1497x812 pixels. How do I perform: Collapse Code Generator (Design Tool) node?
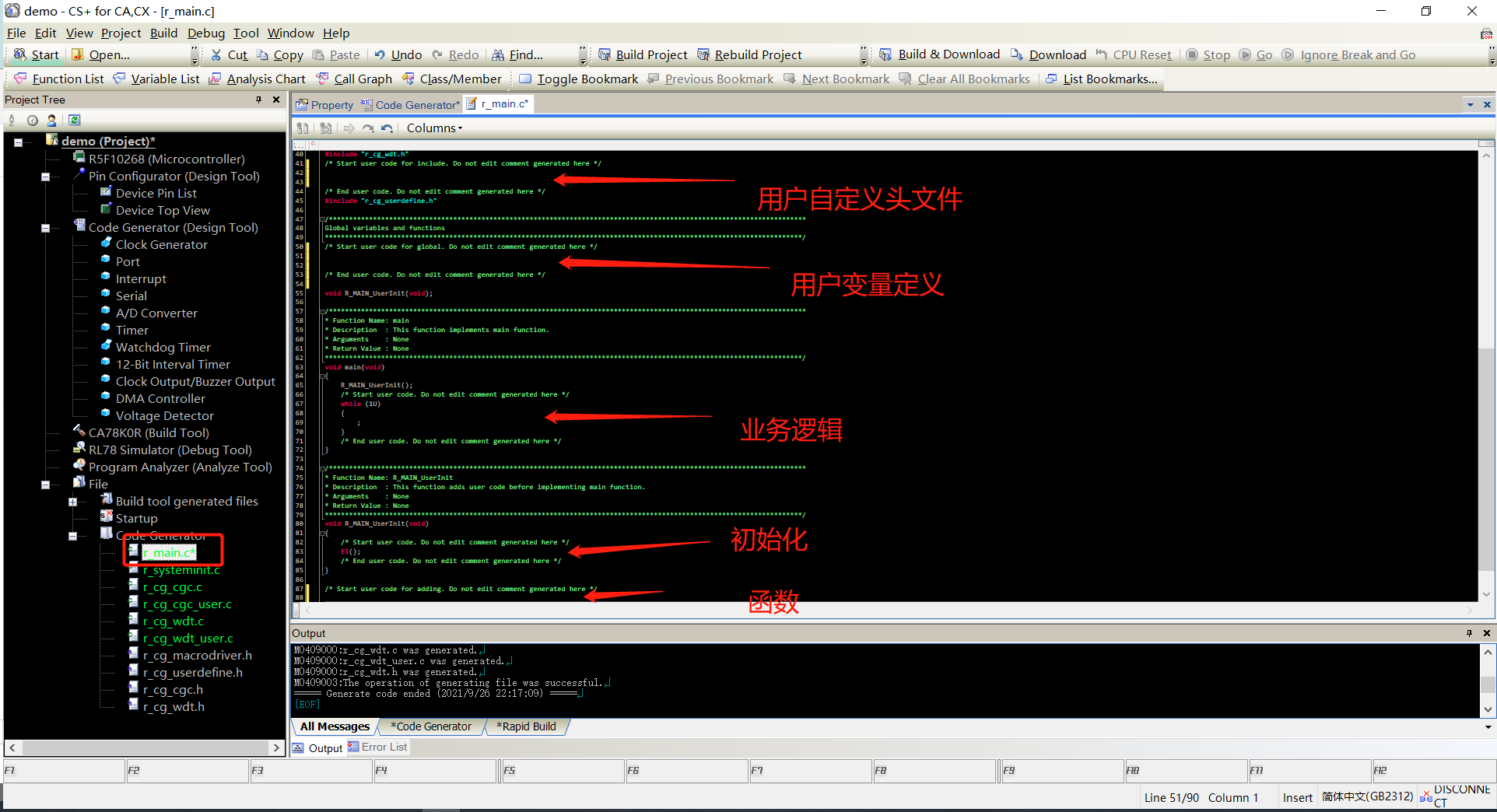pos(45,228)
